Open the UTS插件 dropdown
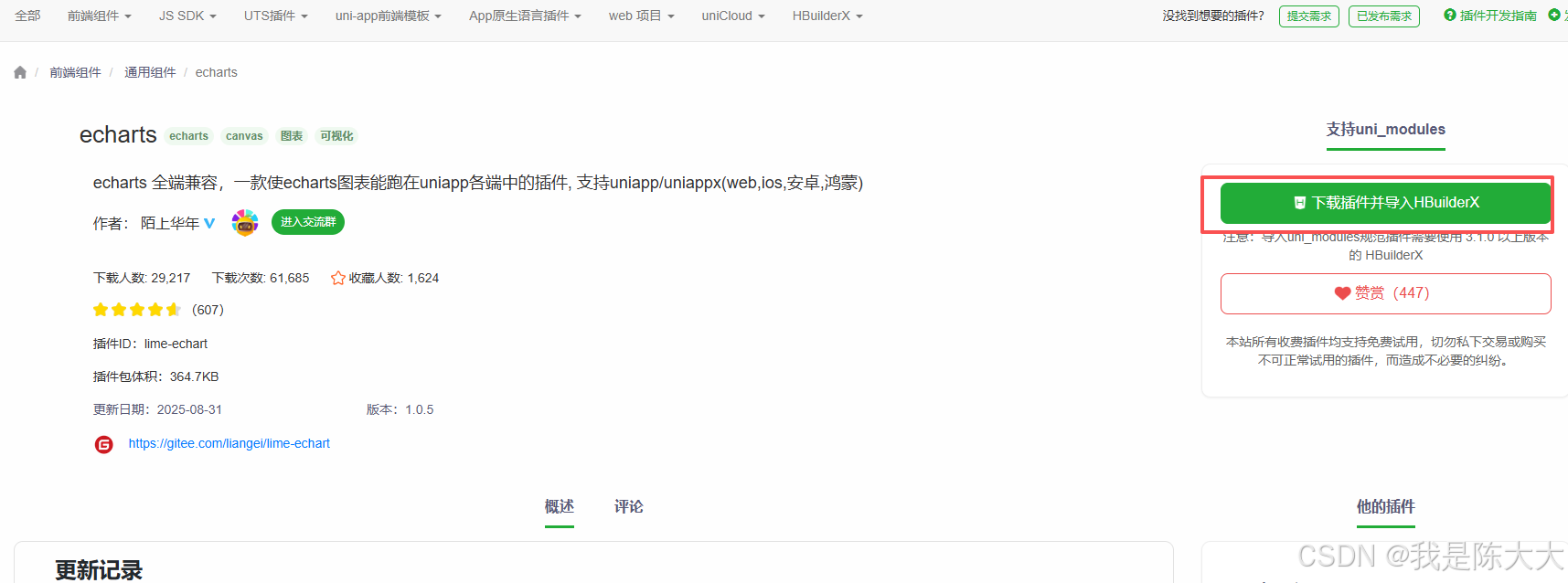Screen dimensions: 1568x583 276,16
